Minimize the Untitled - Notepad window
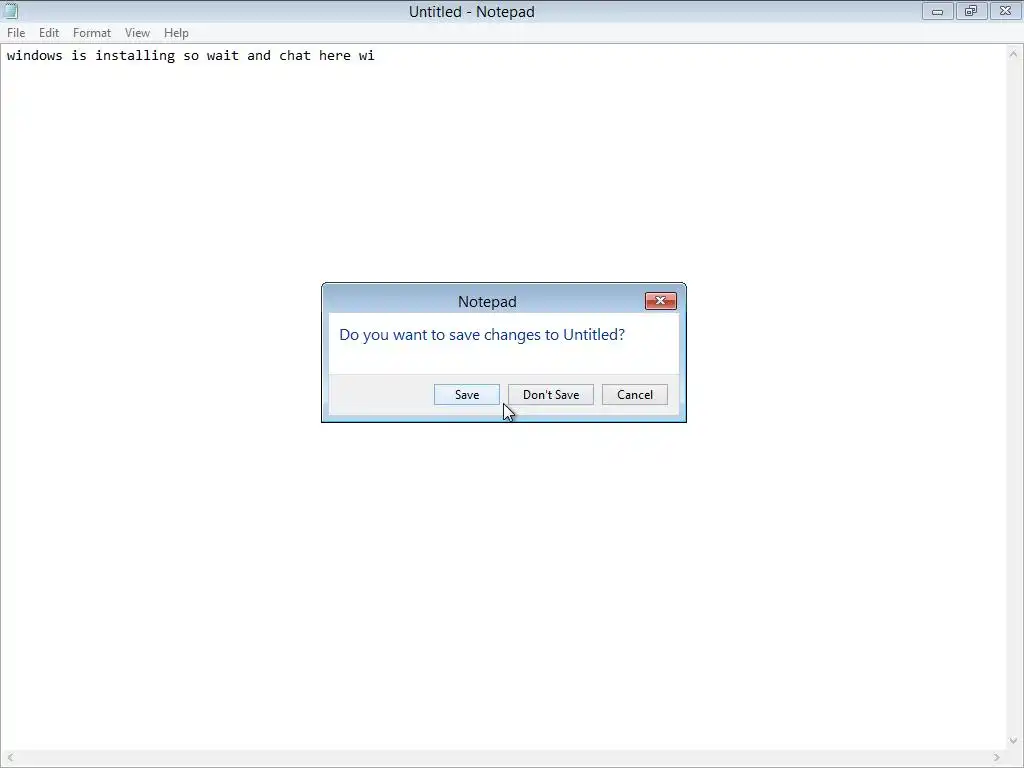The image size is (1024, 768). click(x=937, y=11)
